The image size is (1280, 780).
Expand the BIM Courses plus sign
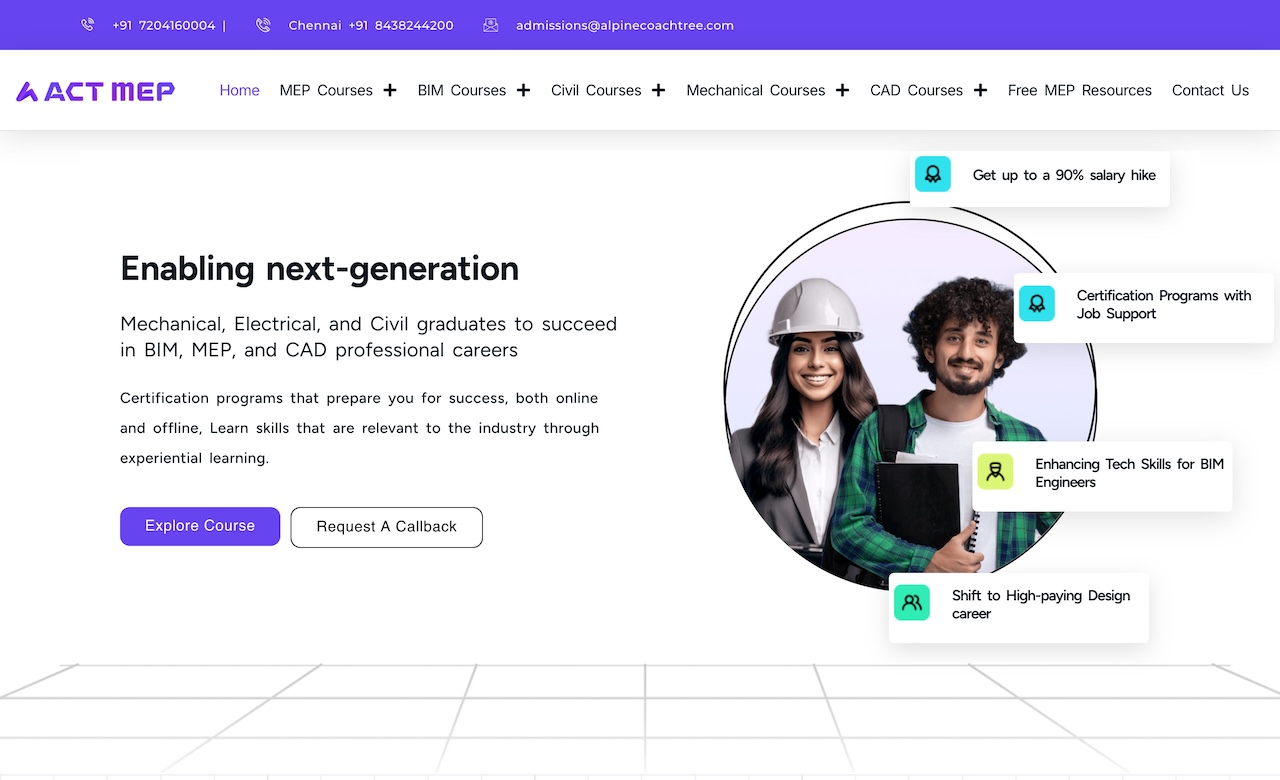coord(523,90)
